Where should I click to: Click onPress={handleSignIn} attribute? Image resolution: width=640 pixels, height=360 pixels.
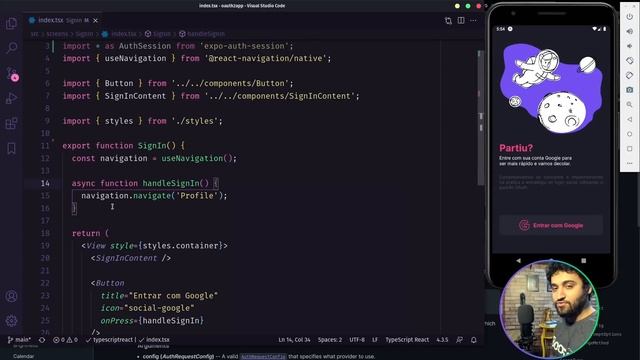[152, 321]
